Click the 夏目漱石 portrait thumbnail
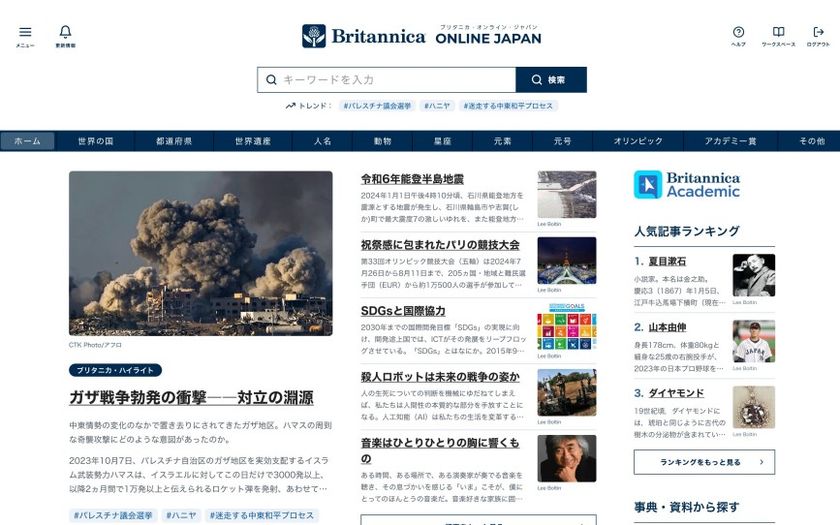 pyautogui.click(x=754, y=275)
